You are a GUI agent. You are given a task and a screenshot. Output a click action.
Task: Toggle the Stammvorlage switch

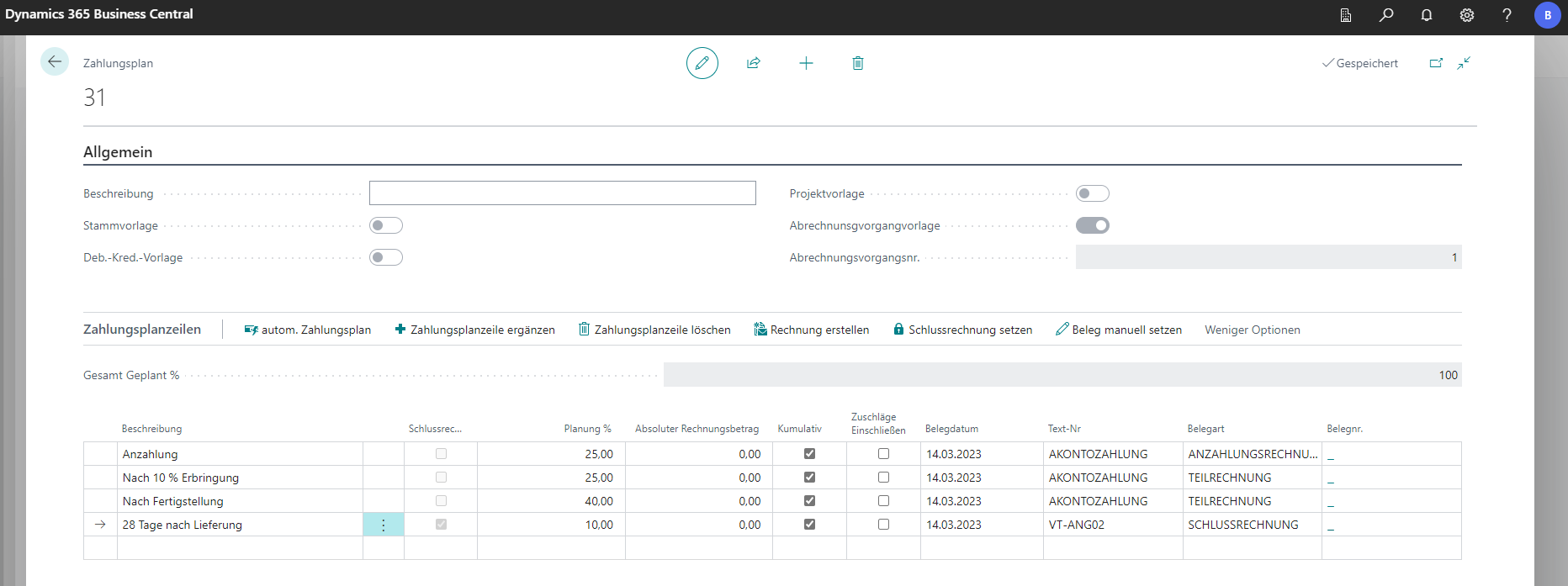pyautogui.click(x=386, y=225)
